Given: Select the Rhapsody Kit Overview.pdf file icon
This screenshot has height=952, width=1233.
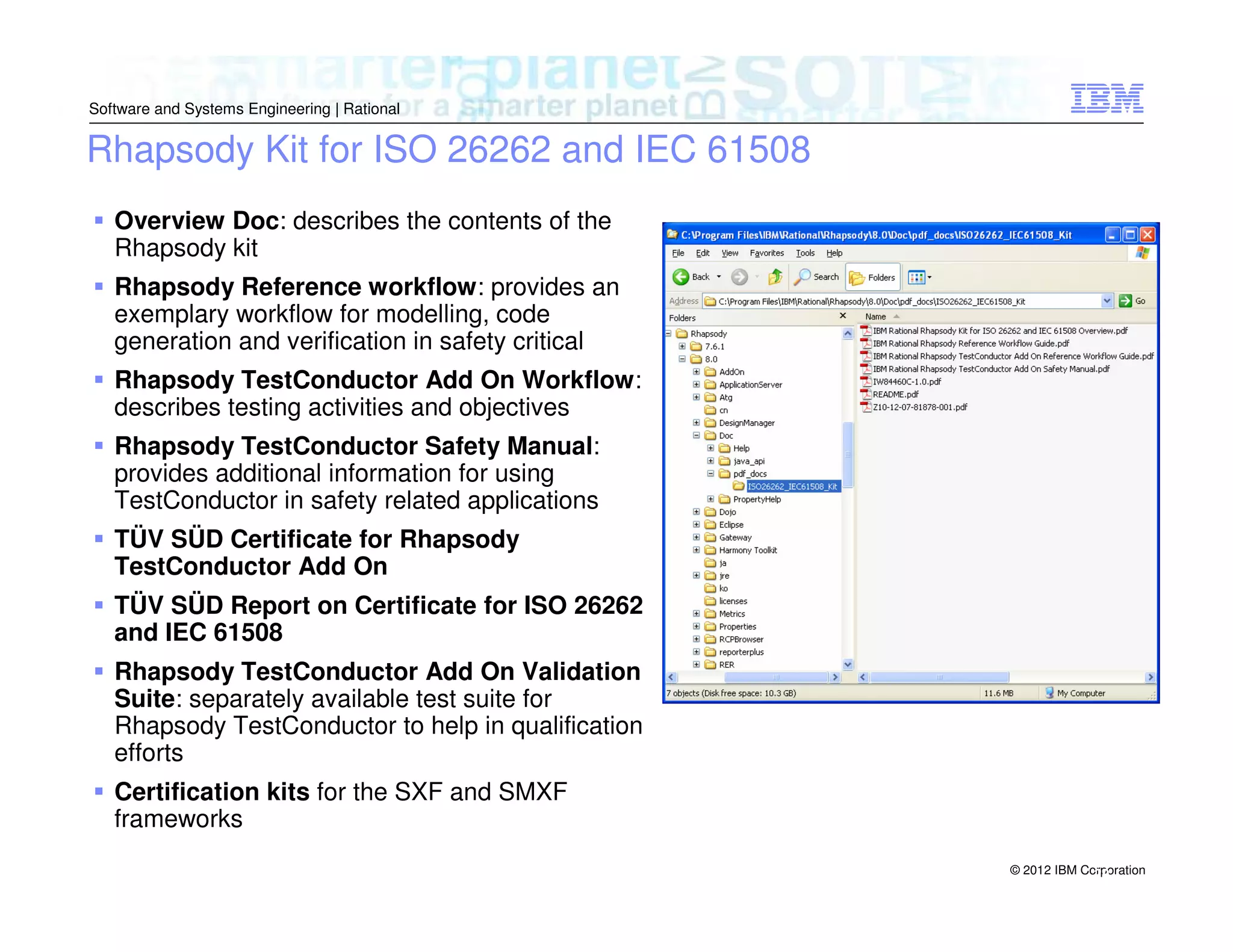Looking at the screenshot, I should (866, 330).
